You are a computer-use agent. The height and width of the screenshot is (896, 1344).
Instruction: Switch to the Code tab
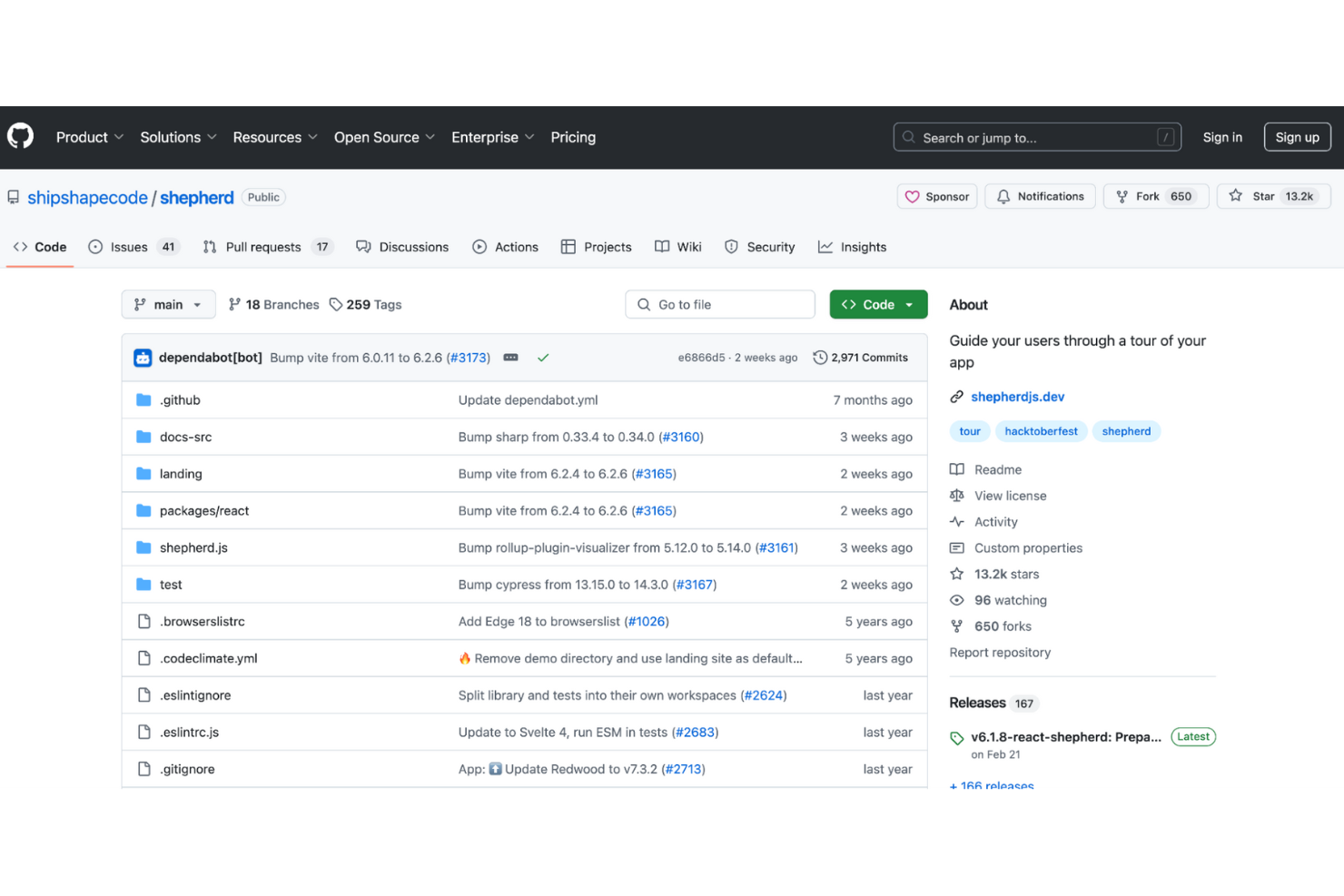click(x=40, y=247)
